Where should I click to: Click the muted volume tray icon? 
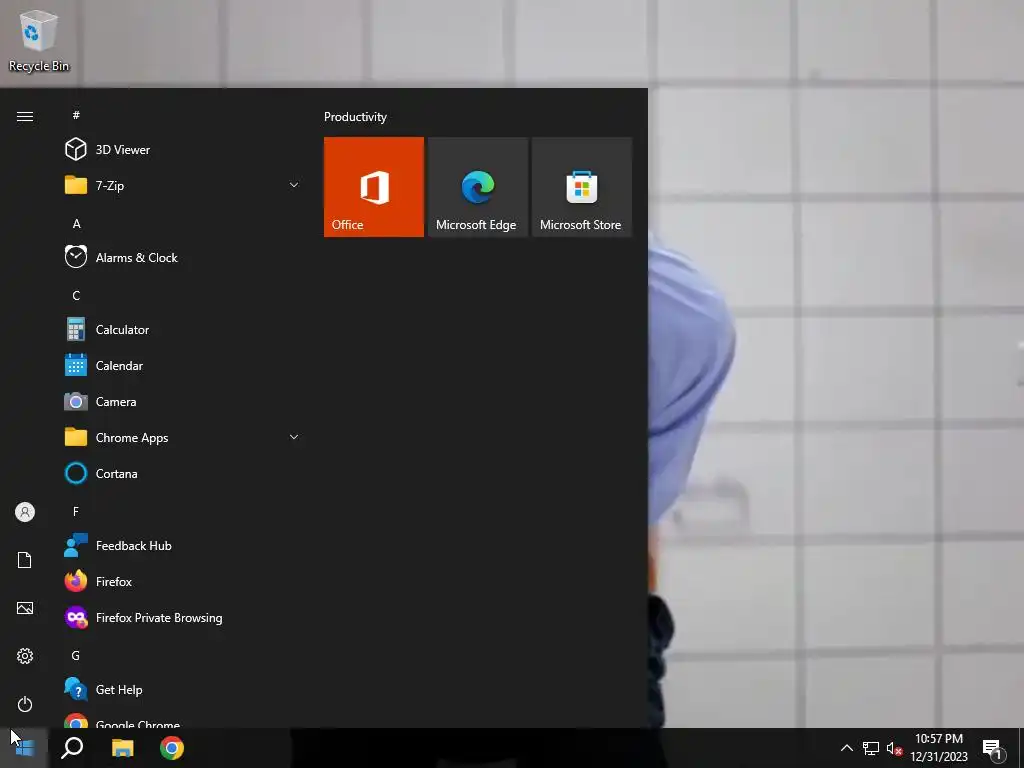point(894,748)
